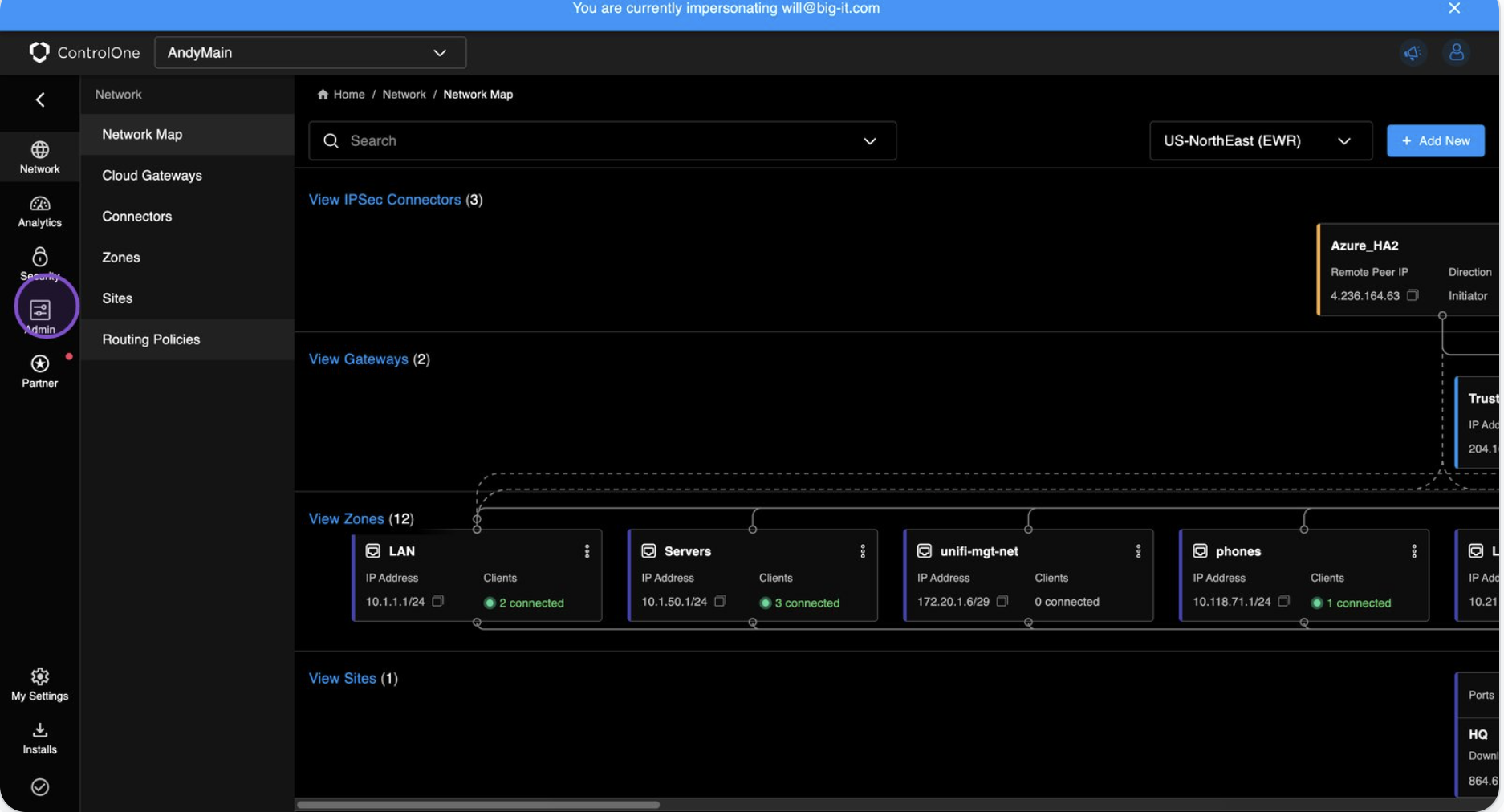
Task: Dismiss the impersonation banner with the X
Action: [1453, 9]
